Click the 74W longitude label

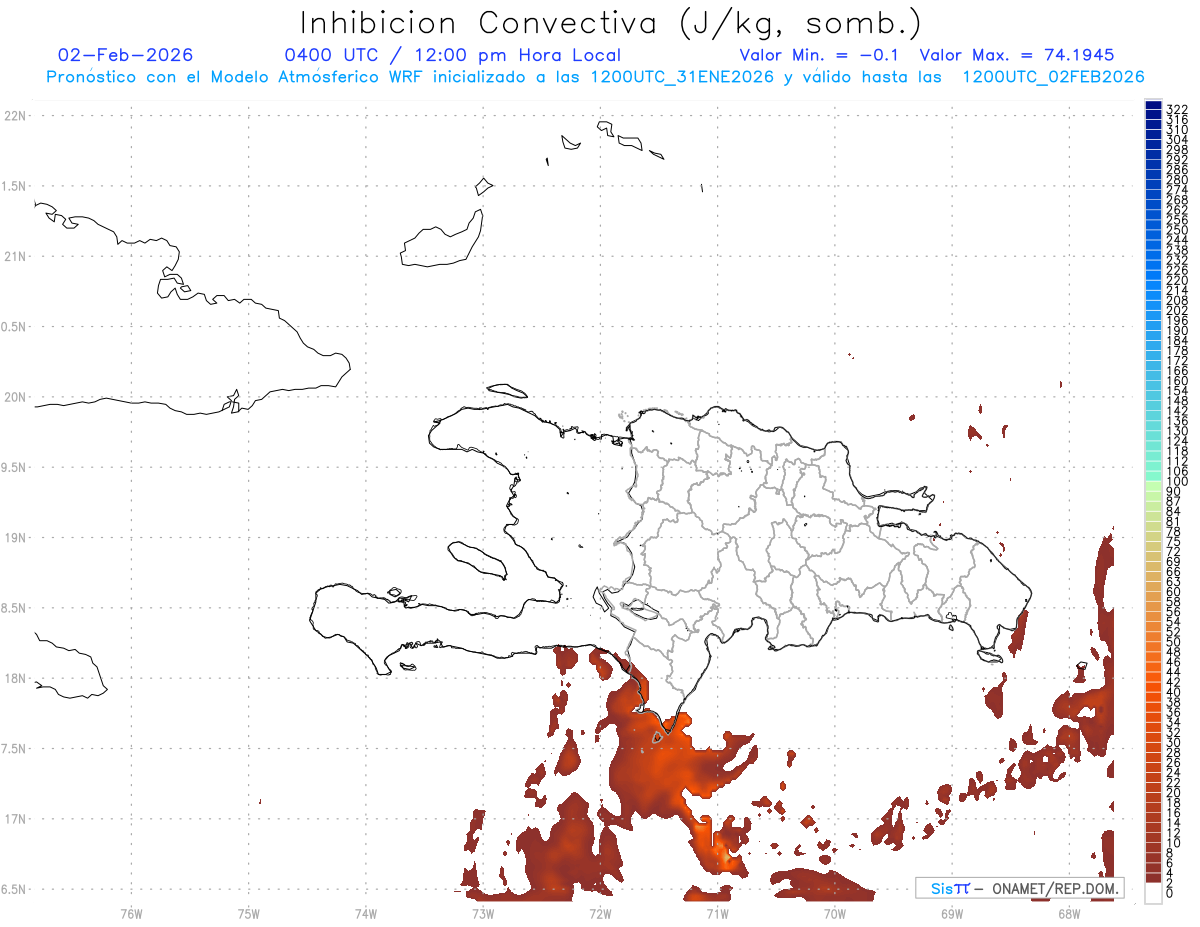coord(366,913)
